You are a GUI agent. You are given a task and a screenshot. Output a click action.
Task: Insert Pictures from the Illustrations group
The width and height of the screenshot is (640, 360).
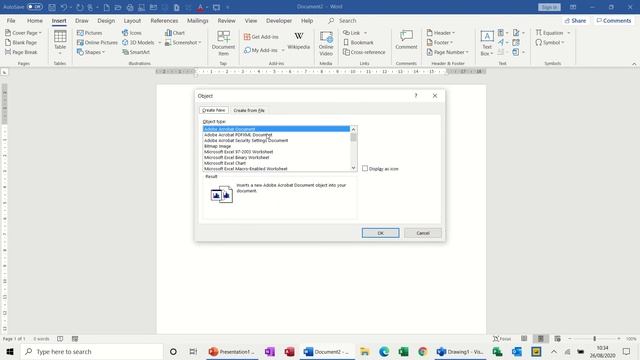89,33
